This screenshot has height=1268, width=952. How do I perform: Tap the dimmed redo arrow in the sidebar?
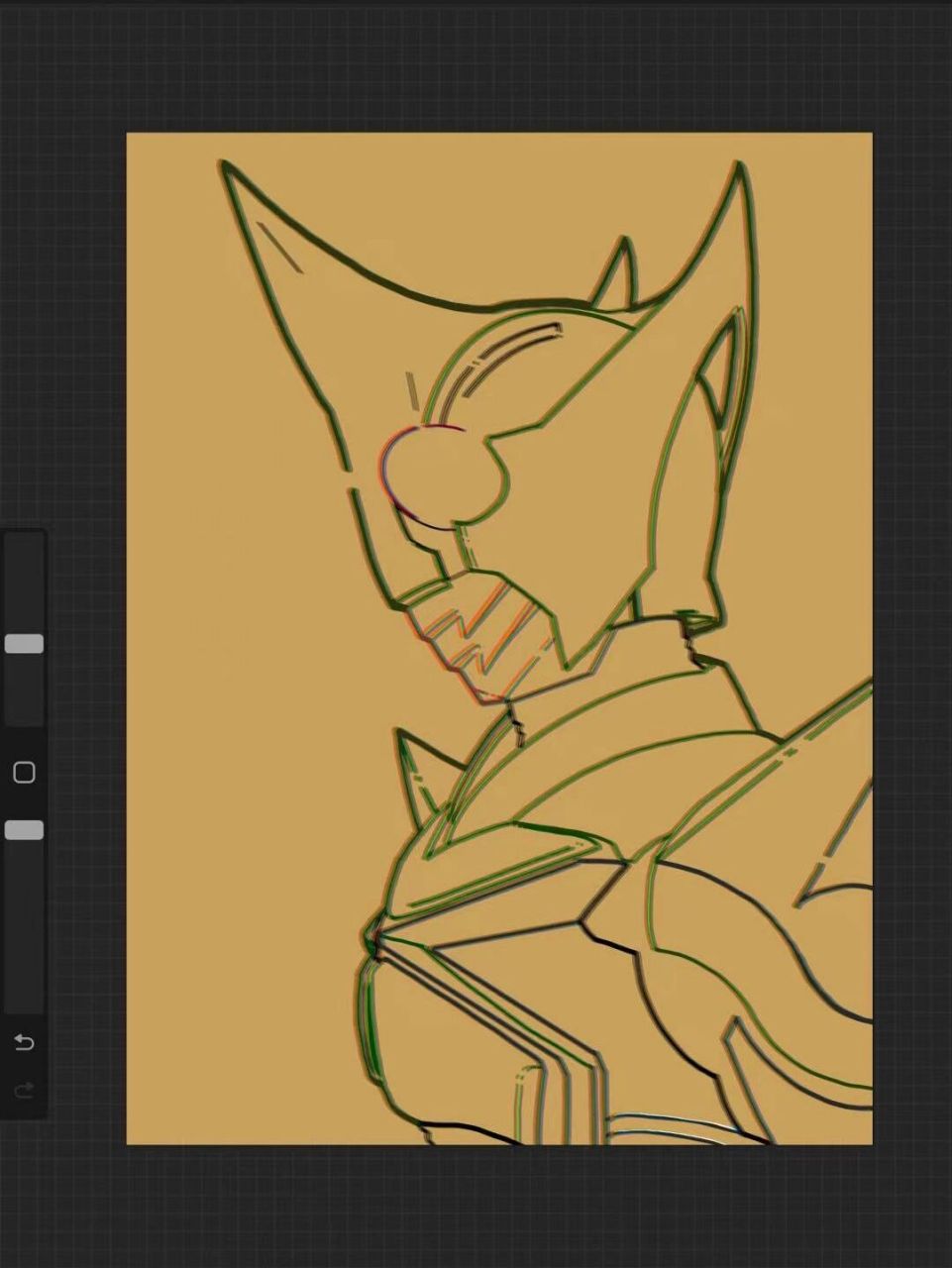coord(24,1090)
